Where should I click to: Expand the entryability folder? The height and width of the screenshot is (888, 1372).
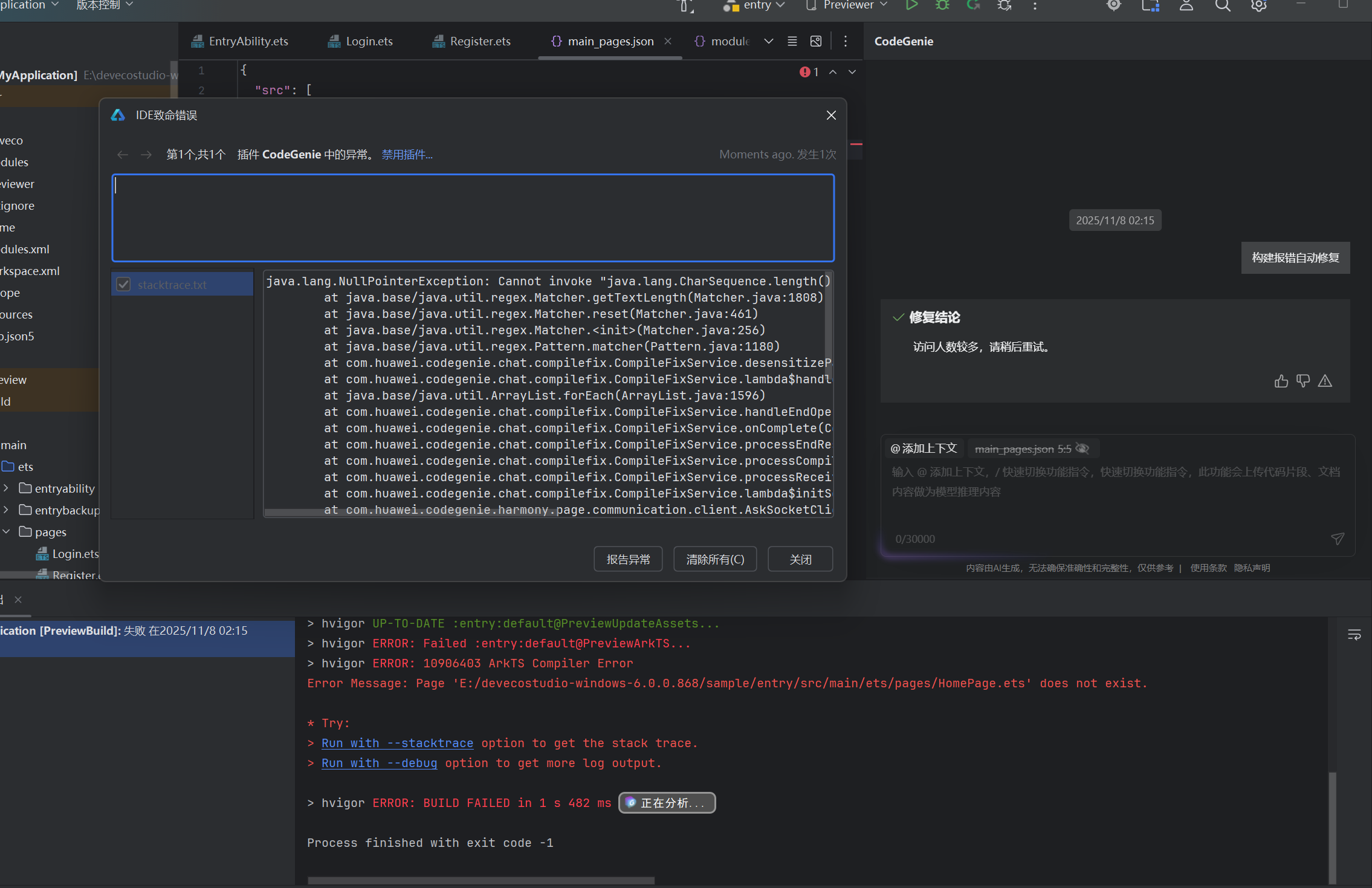coord(6,488)
